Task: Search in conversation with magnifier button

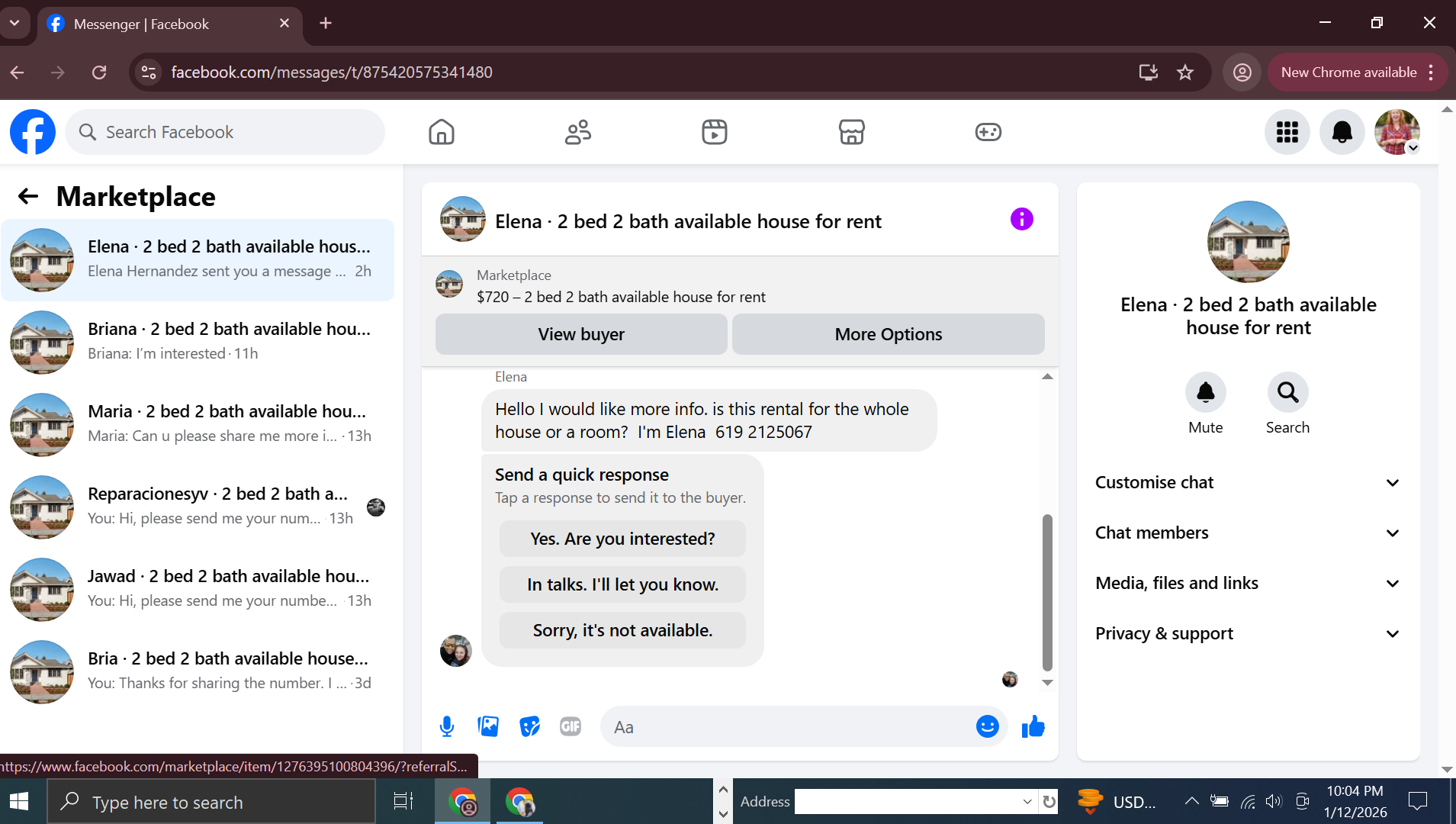Action: (x=1288, y=392)
